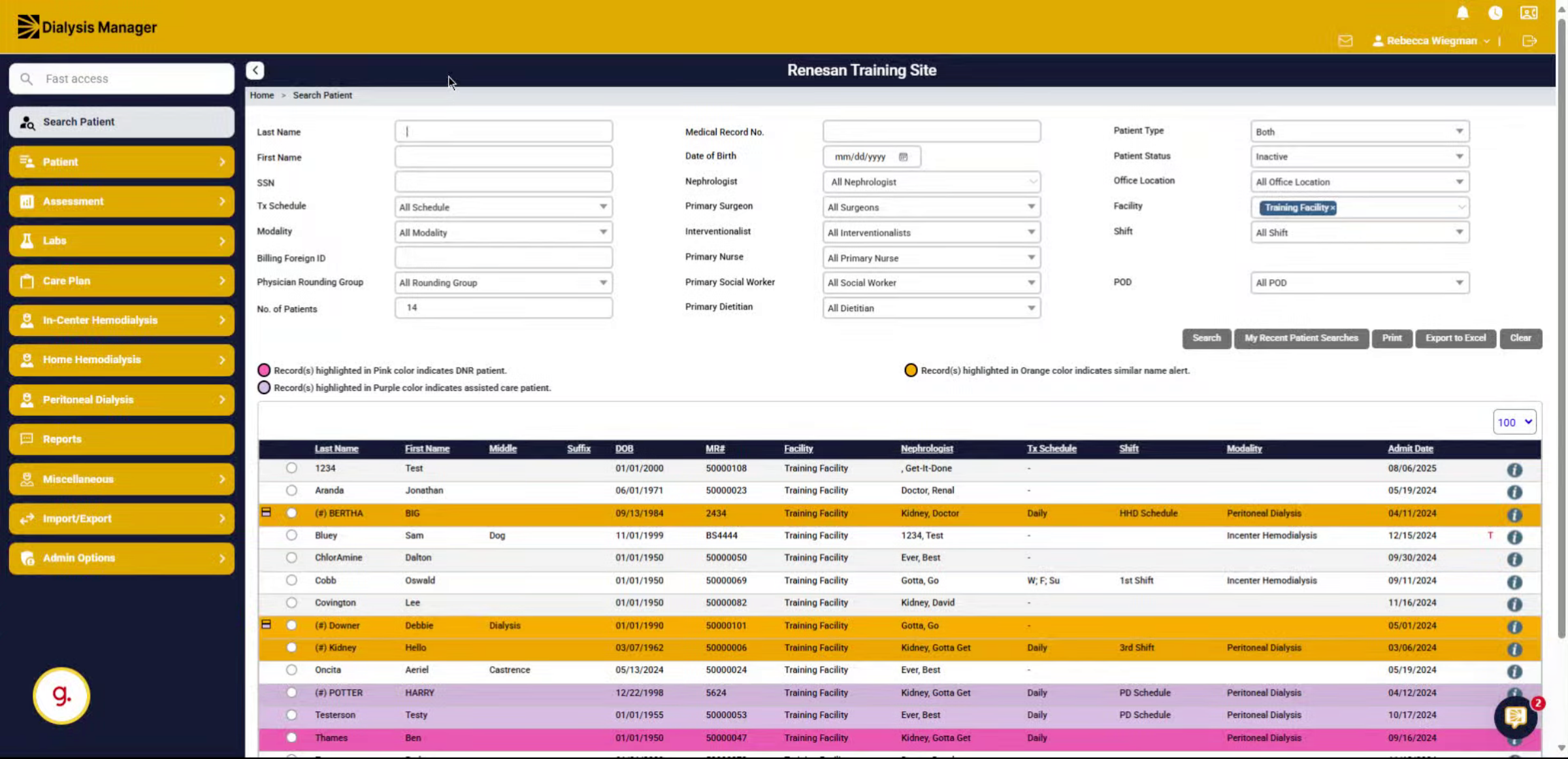
Task: Open the Date of Birth calendar picker
Action: click(x=903, y=157)
